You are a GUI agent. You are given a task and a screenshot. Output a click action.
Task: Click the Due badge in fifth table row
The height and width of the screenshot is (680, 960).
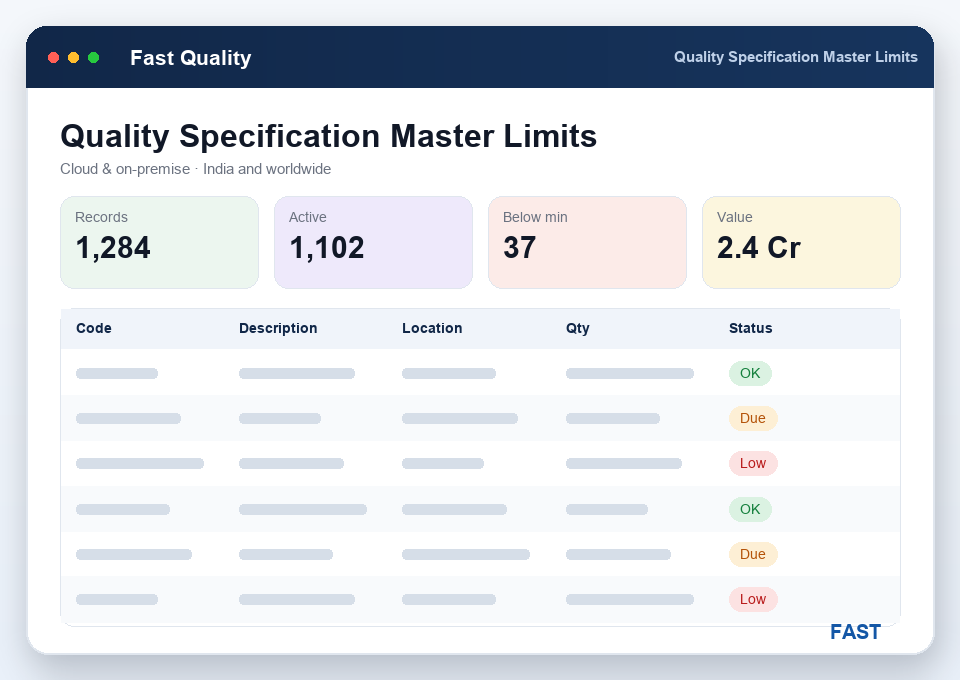tap(753, 555)
